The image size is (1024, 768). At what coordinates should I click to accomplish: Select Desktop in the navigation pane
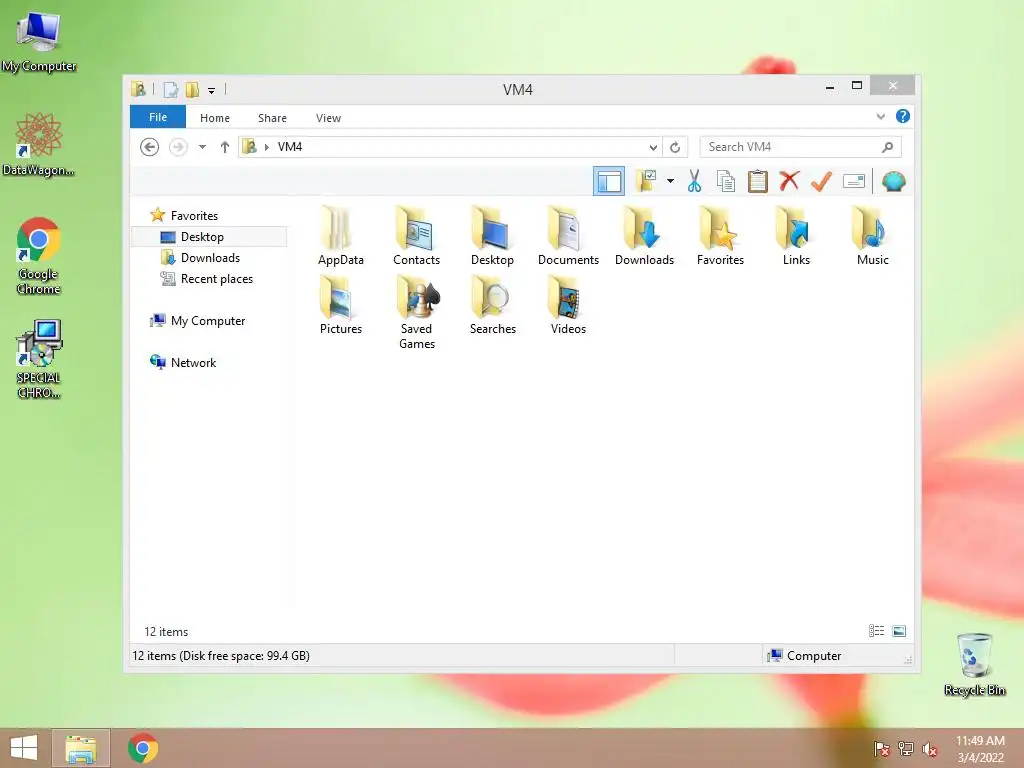(202, 236)
